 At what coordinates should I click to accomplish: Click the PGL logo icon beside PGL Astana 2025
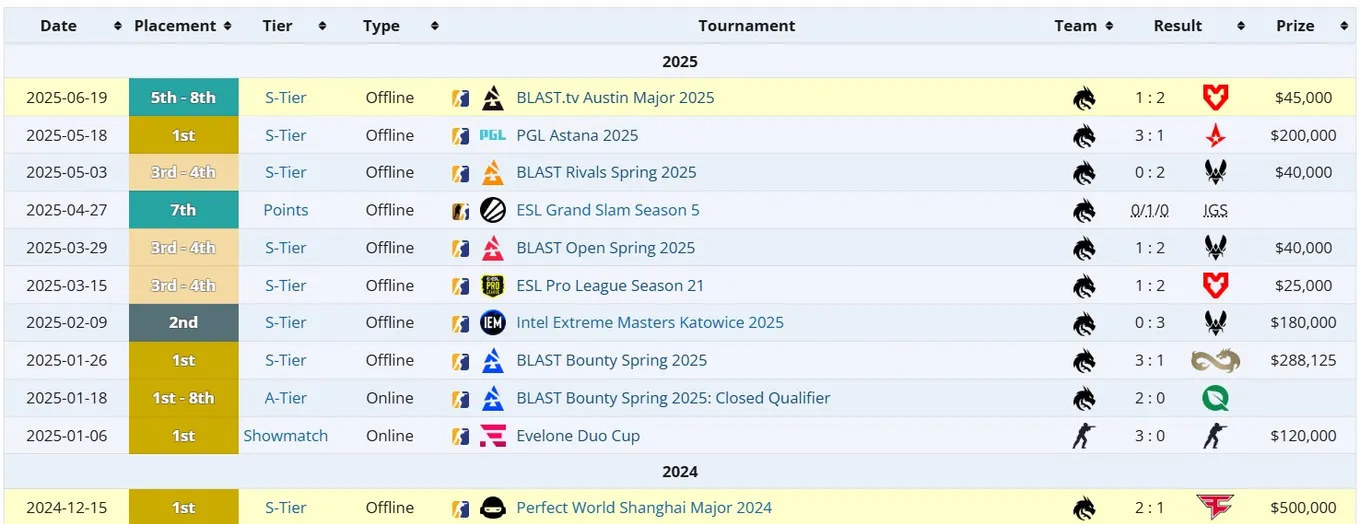[492, 135]
